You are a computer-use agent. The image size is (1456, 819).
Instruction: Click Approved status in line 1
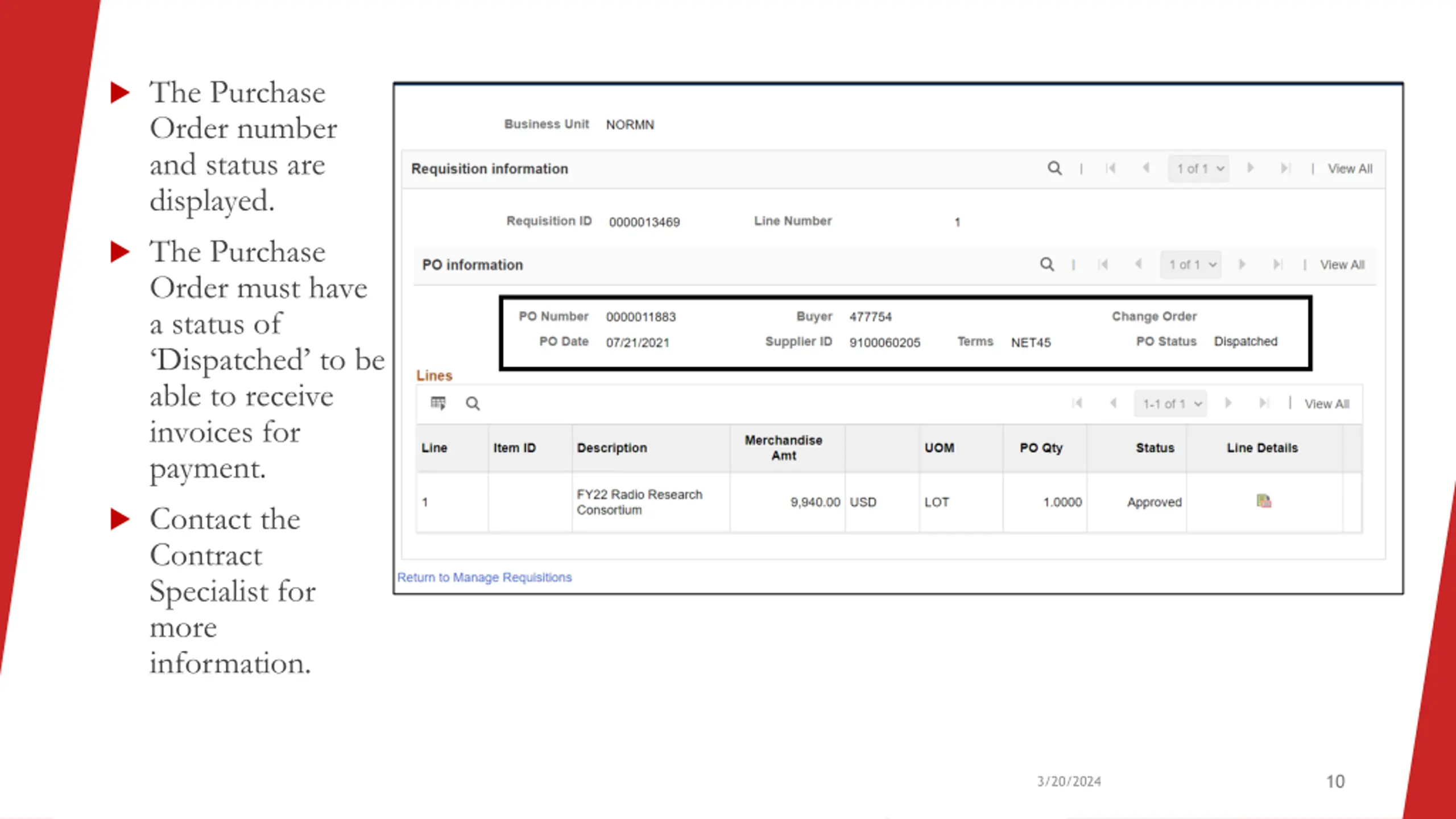click(x=1154, y=503)
